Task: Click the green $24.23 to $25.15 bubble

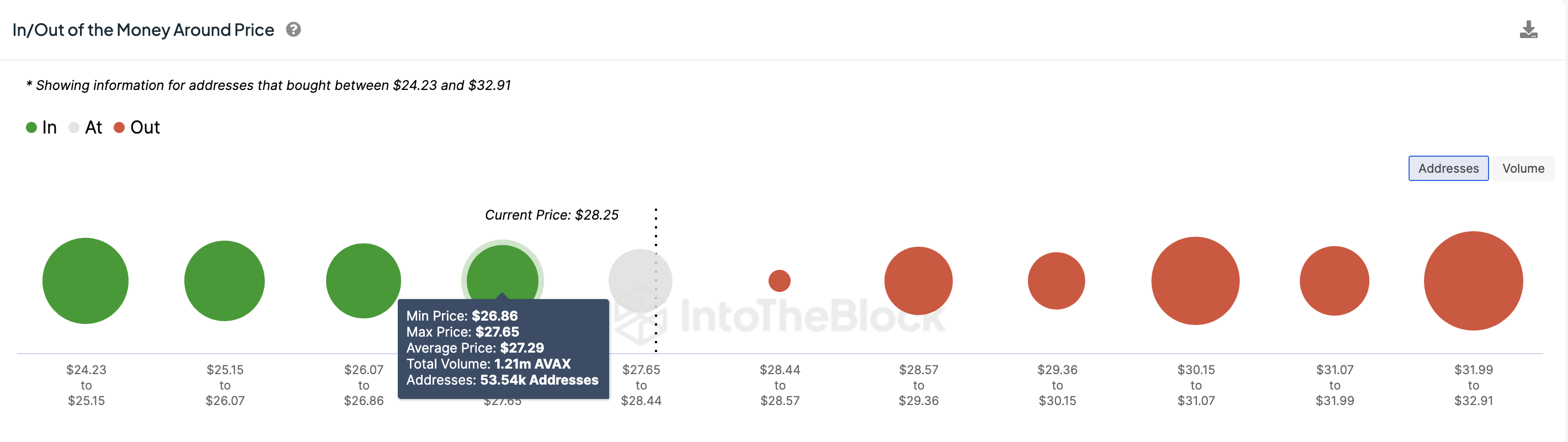Action: coord(85,281)
